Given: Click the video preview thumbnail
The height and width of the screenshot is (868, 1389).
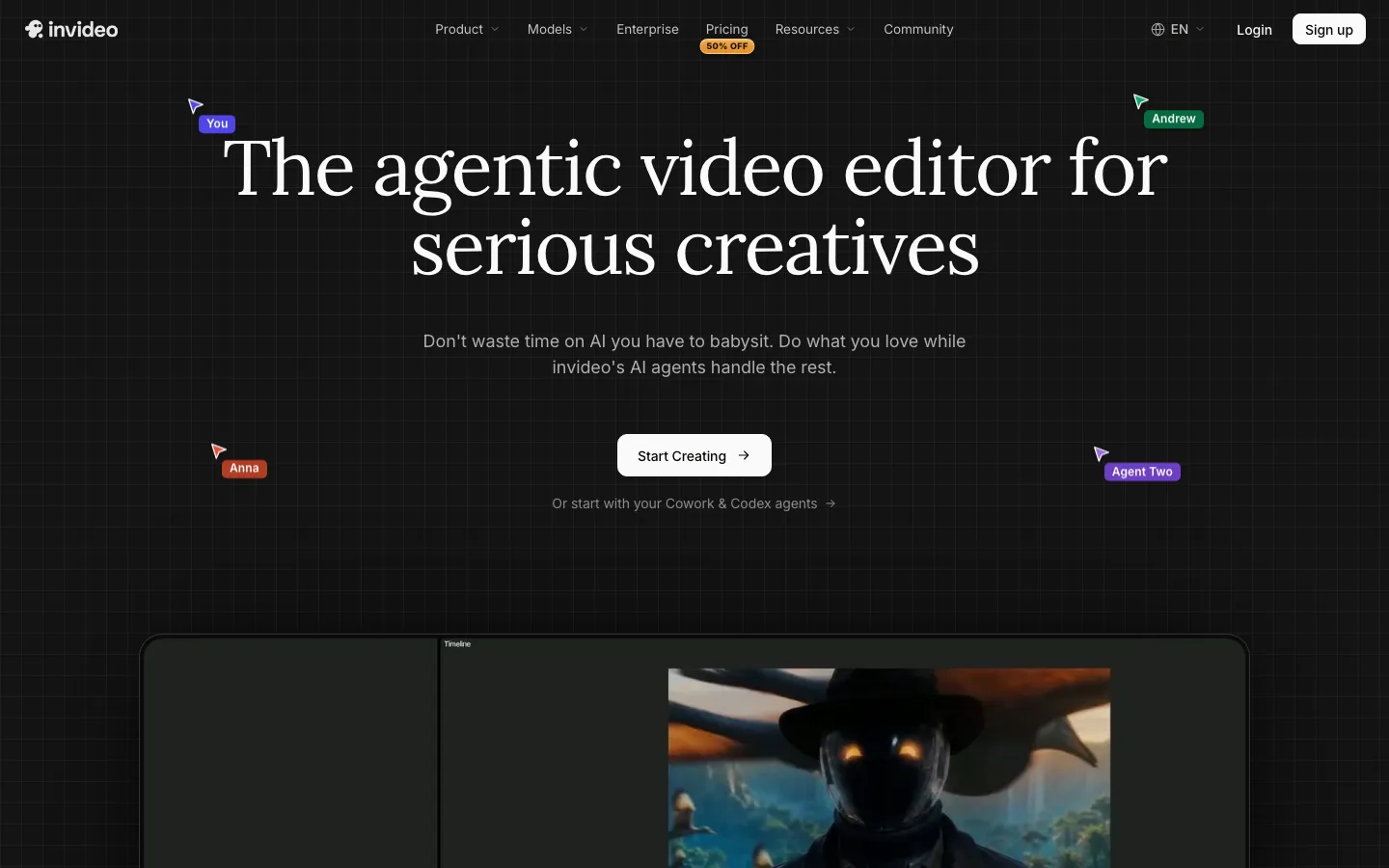Looking at the screenshot, I should [889, 768].
